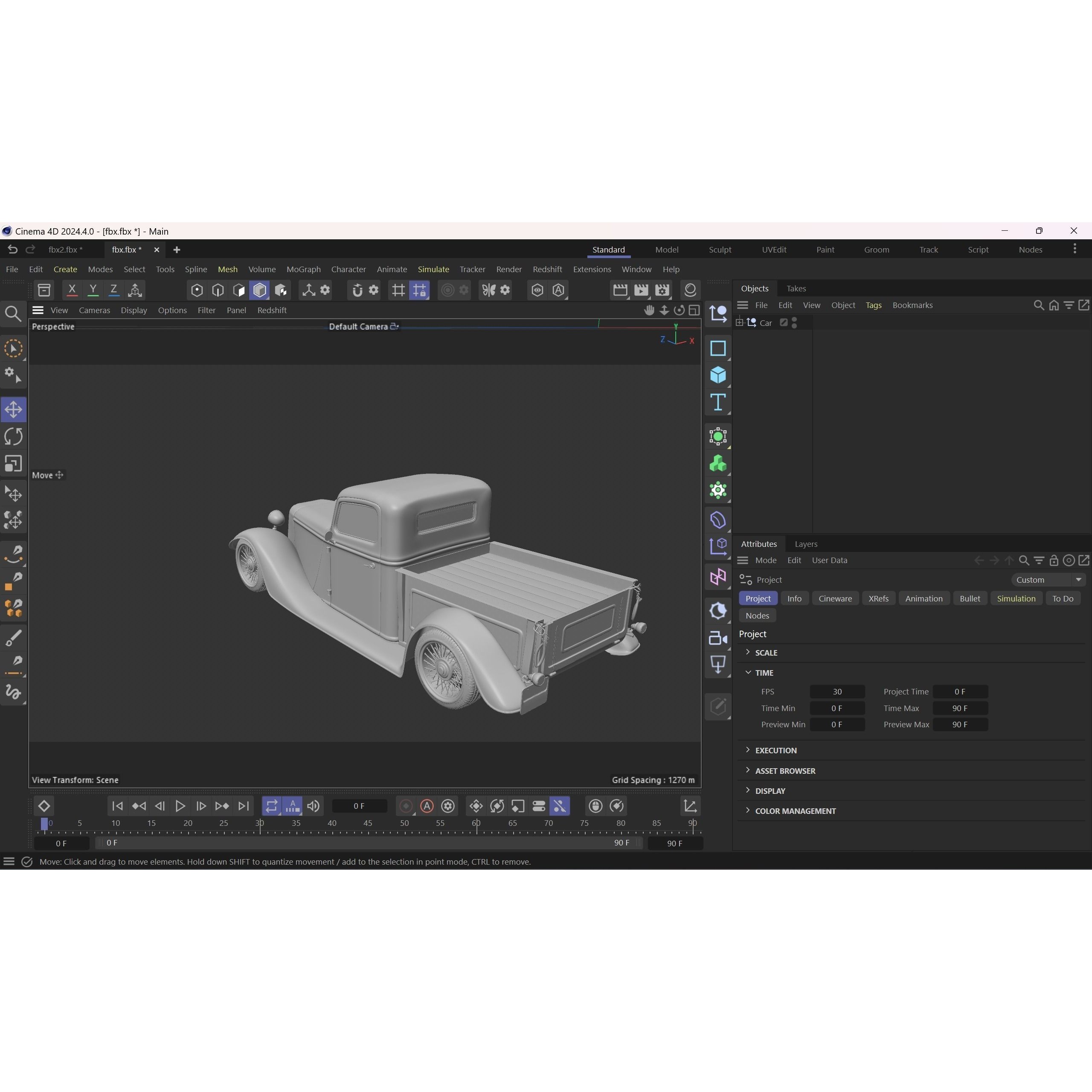Click the Simulation button in Attributes
Screen dimensions: 1092x1092
[1016, 598]
